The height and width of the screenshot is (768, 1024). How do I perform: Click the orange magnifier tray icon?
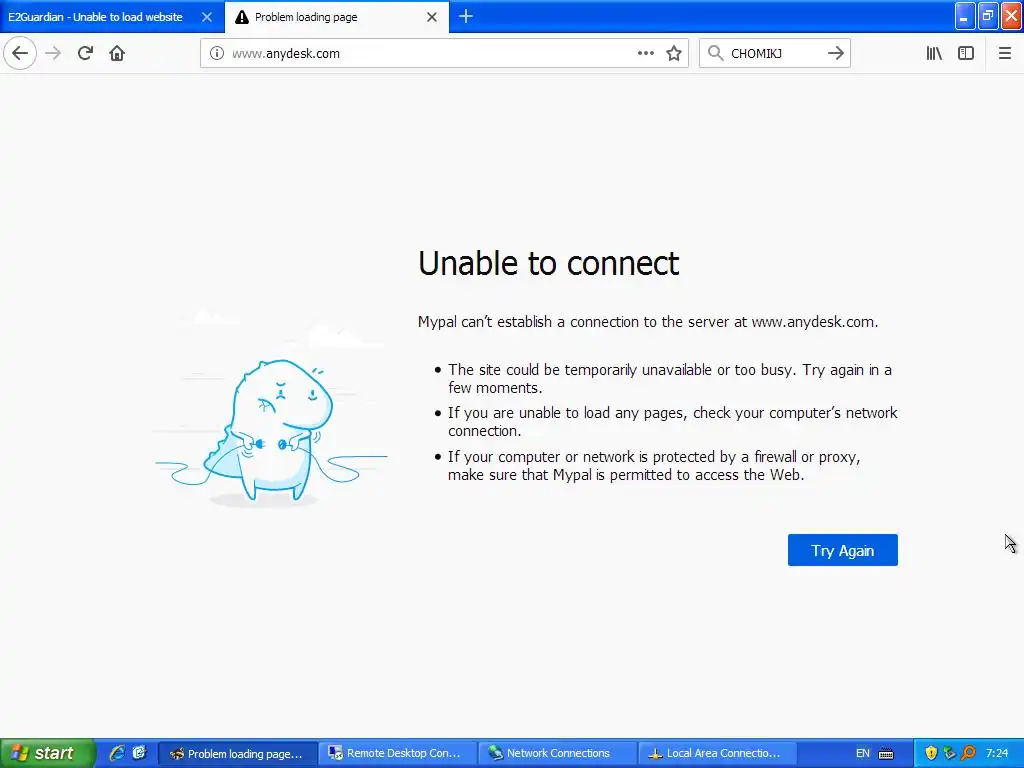[968, 753]
